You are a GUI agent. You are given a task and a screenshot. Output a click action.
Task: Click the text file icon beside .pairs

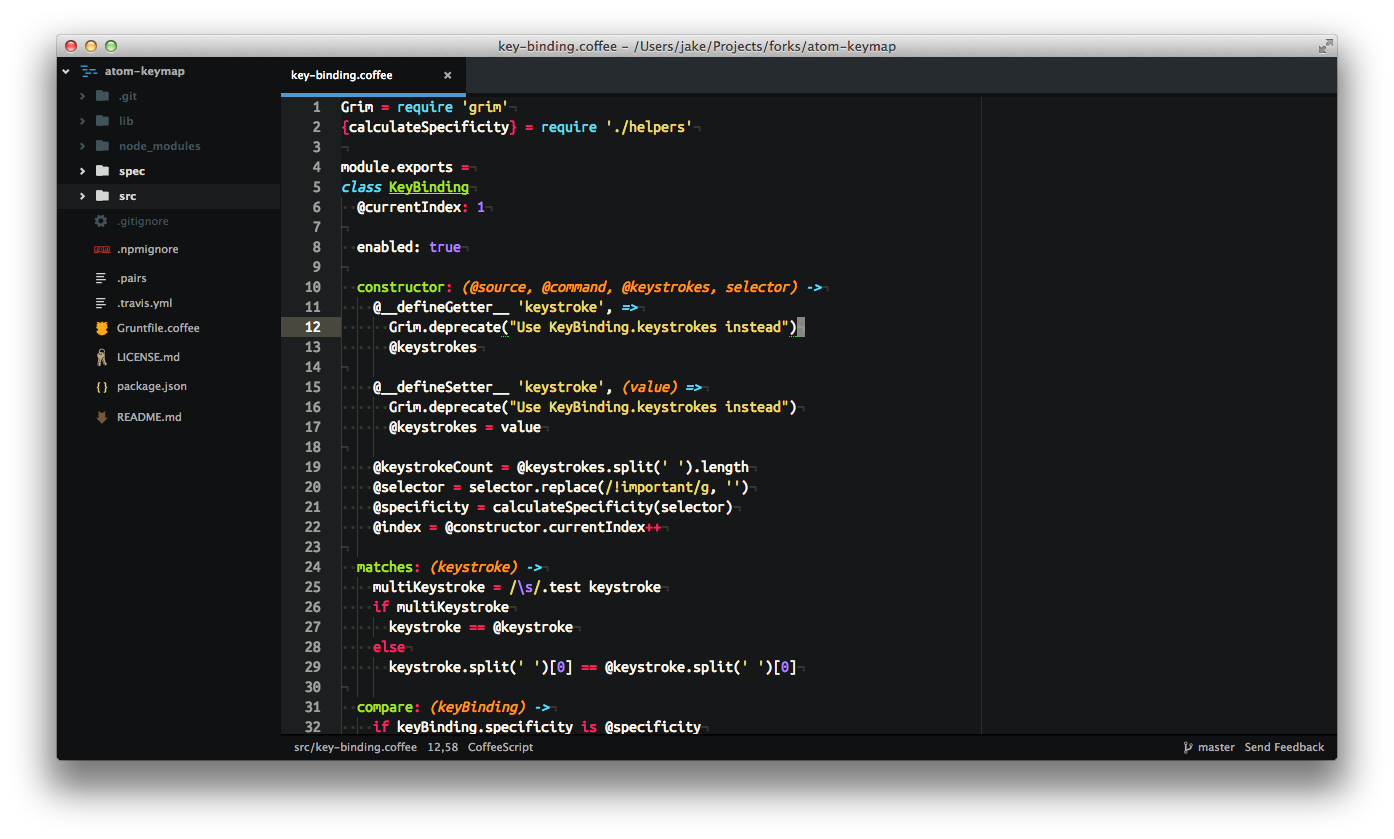[x=101, y=278]
